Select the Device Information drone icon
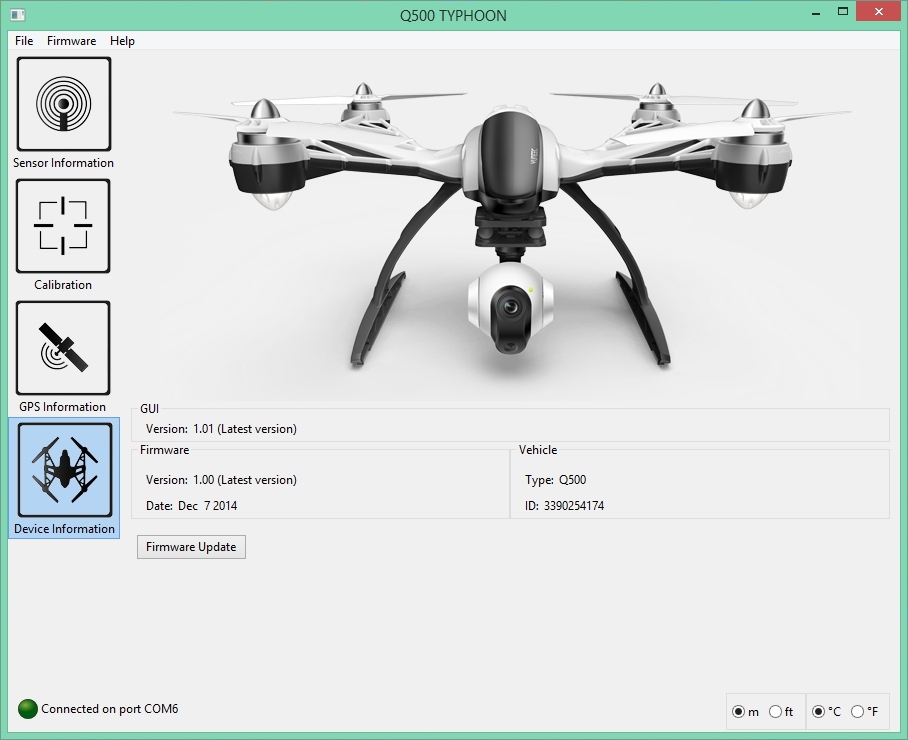This screenshot has height=740, width=908. 64,470
